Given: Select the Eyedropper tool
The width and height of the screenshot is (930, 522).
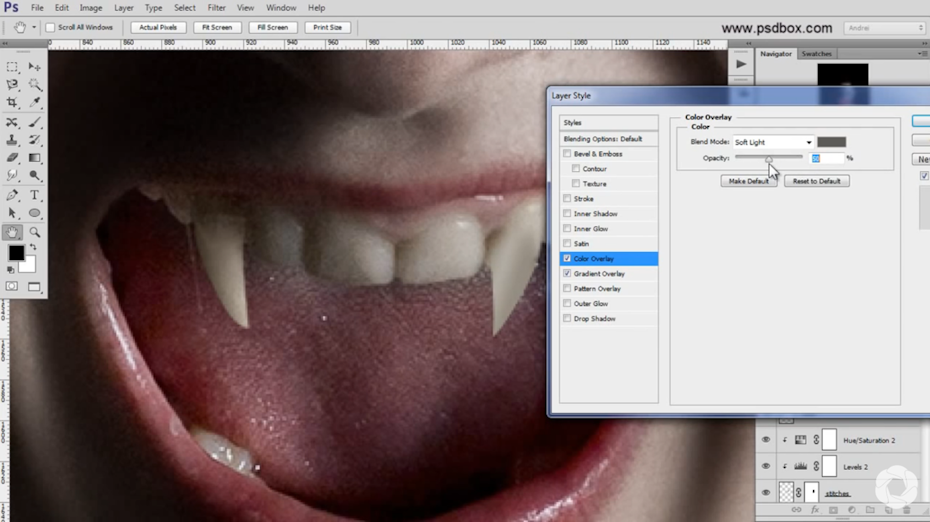Looking at the screenshot, I should (35, 103).
